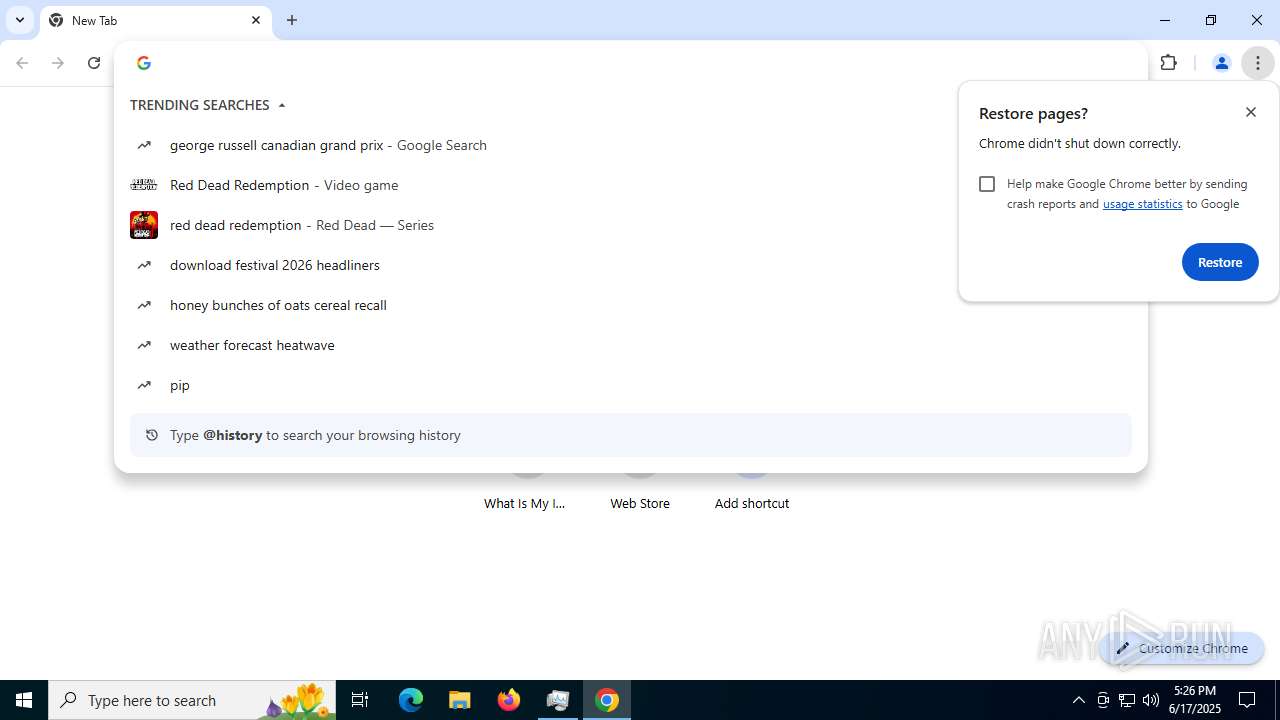Click the Red Dead Redemption logo icon
Viewport: 1280px width, 720px height.
[x=144, y=185]
